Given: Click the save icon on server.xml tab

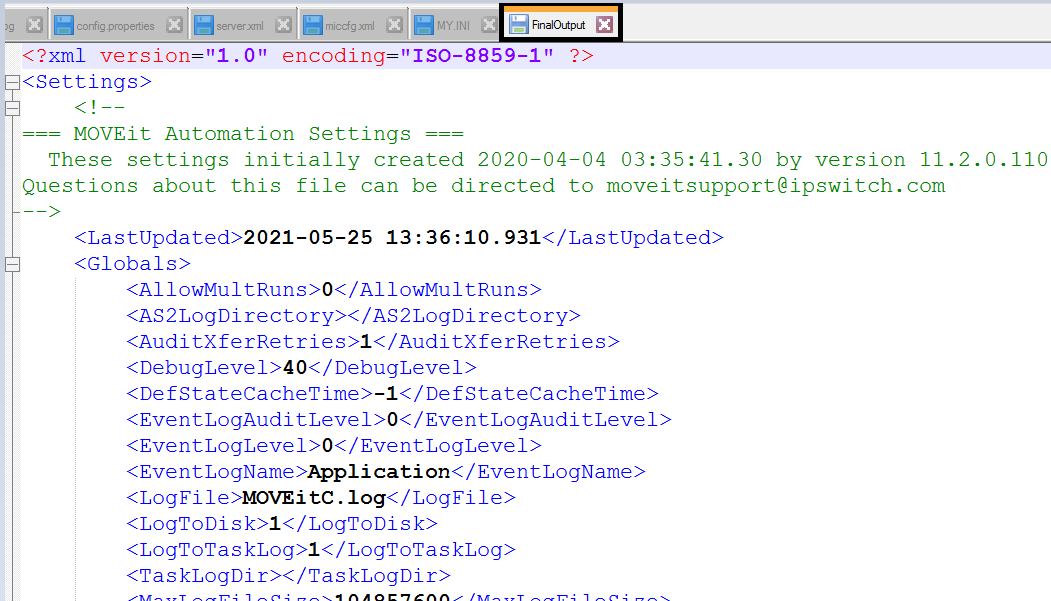Looking at the screenshot, I should pyautogui.click(x=203, y=24).
